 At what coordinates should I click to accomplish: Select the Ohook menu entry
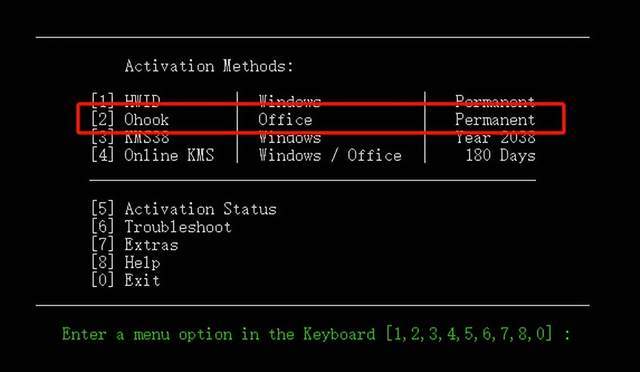147,120
